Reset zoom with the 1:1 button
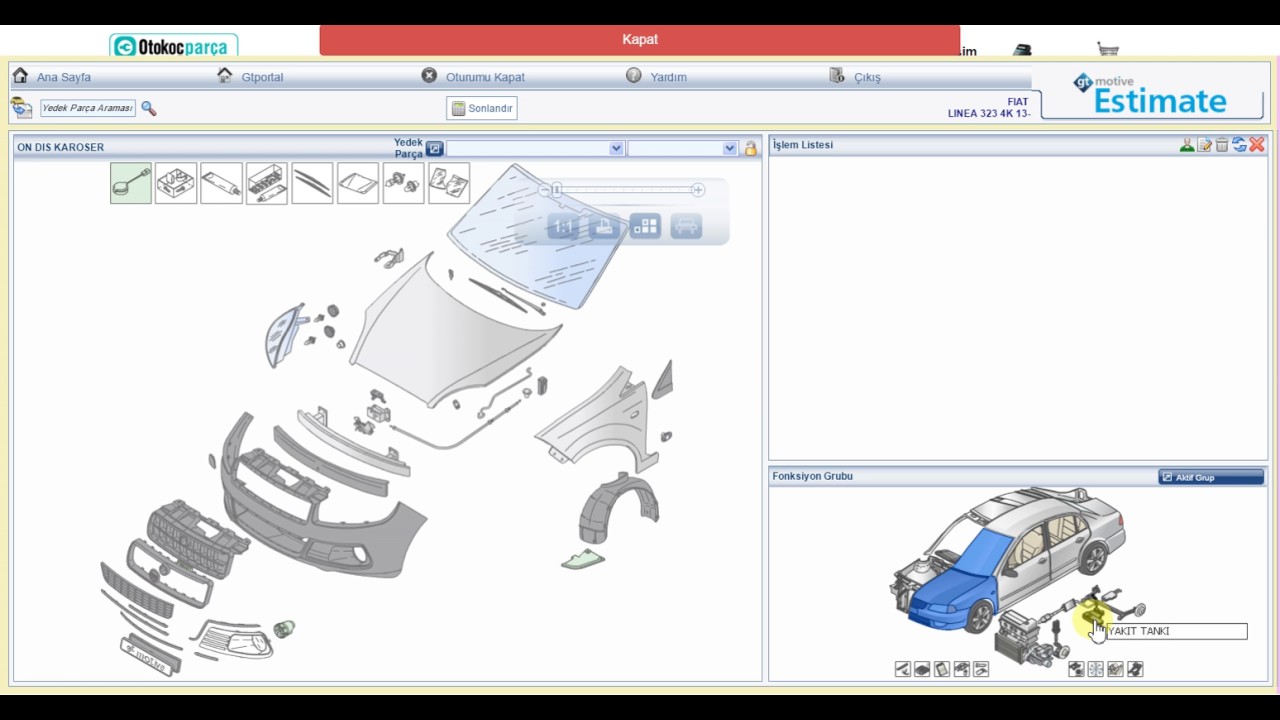 [x=564, y=227]
